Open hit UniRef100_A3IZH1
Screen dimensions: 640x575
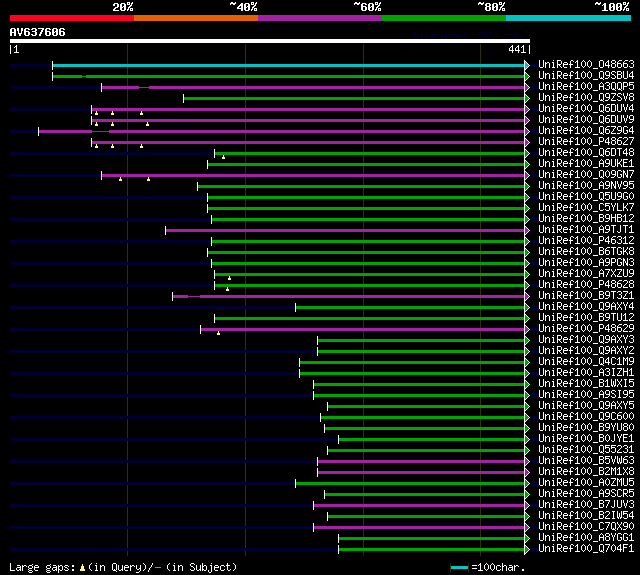point(586,373)
